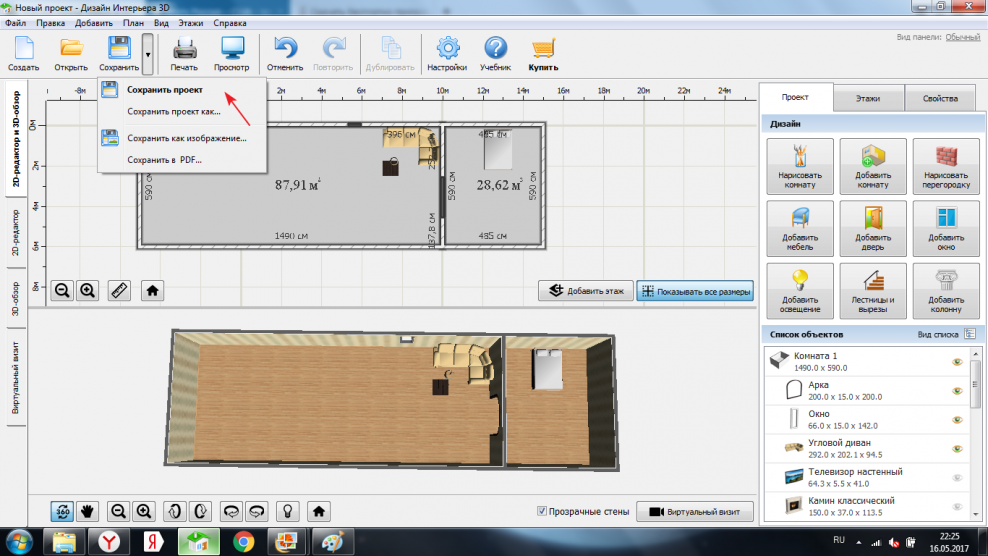Click the Добавить этаж button
Image resolution: width=988 pixels, height=556 pixels.
[585, 292]
